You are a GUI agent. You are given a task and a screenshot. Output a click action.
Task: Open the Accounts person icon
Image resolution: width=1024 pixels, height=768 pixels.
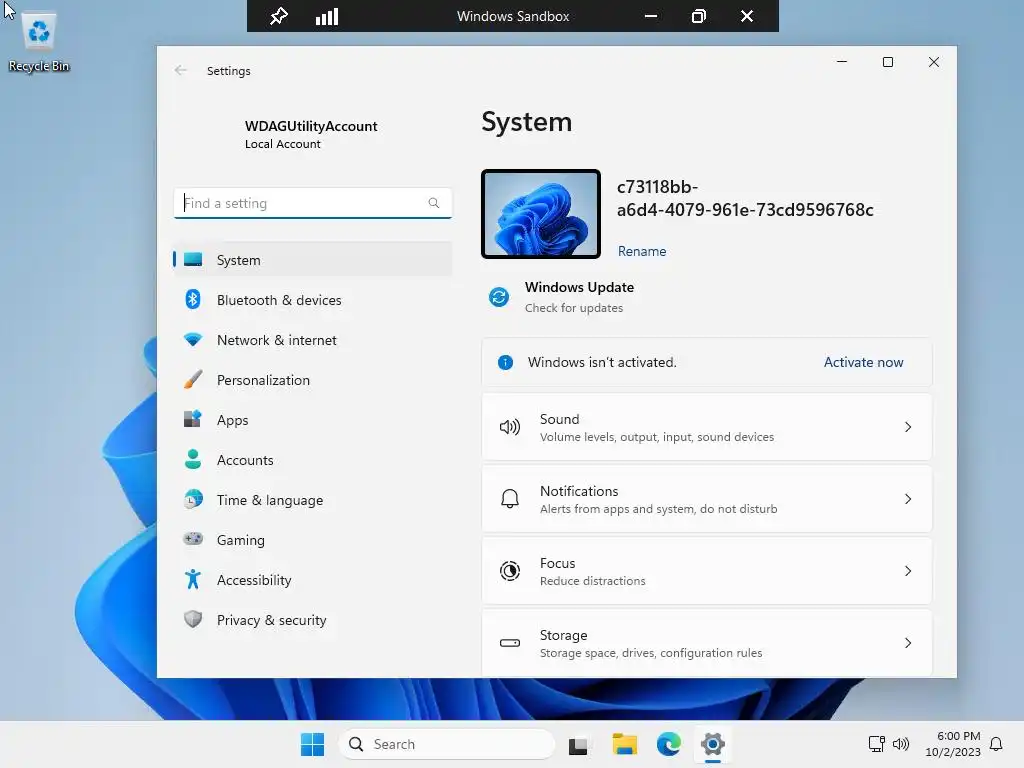193,459
